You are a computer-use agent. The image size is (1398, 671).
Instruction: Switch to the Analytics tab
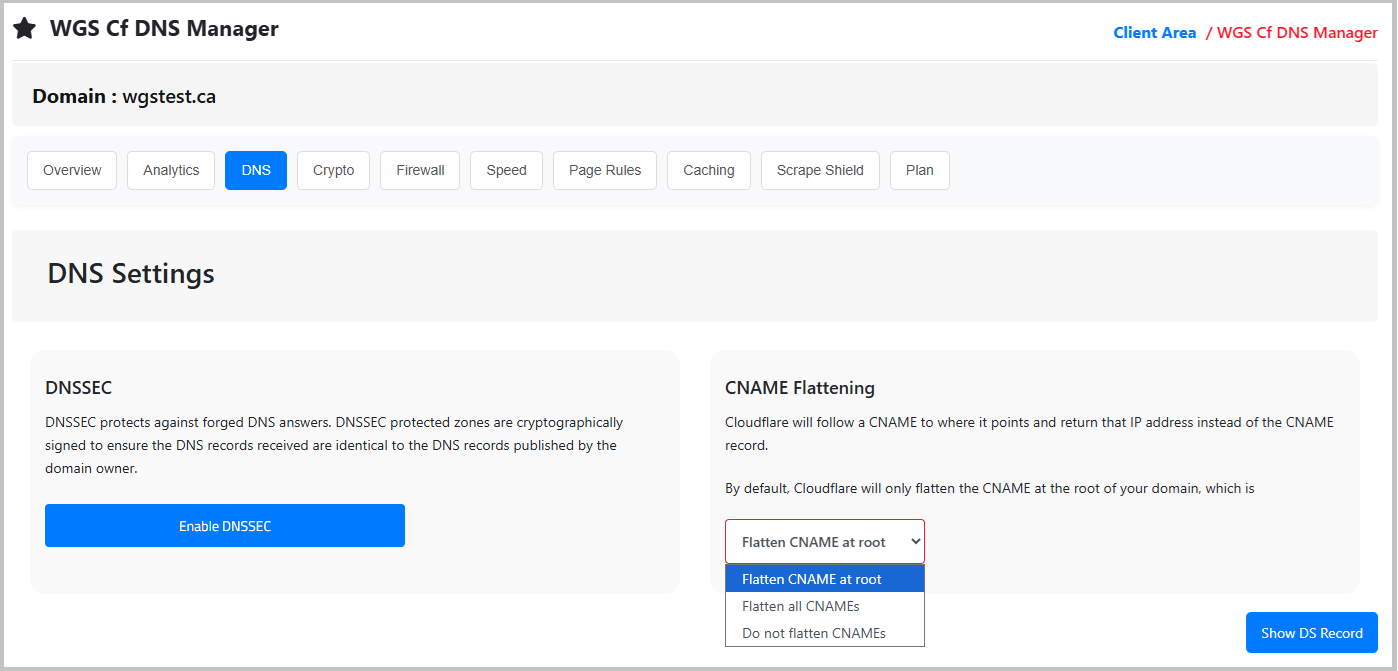click(171, 170)
